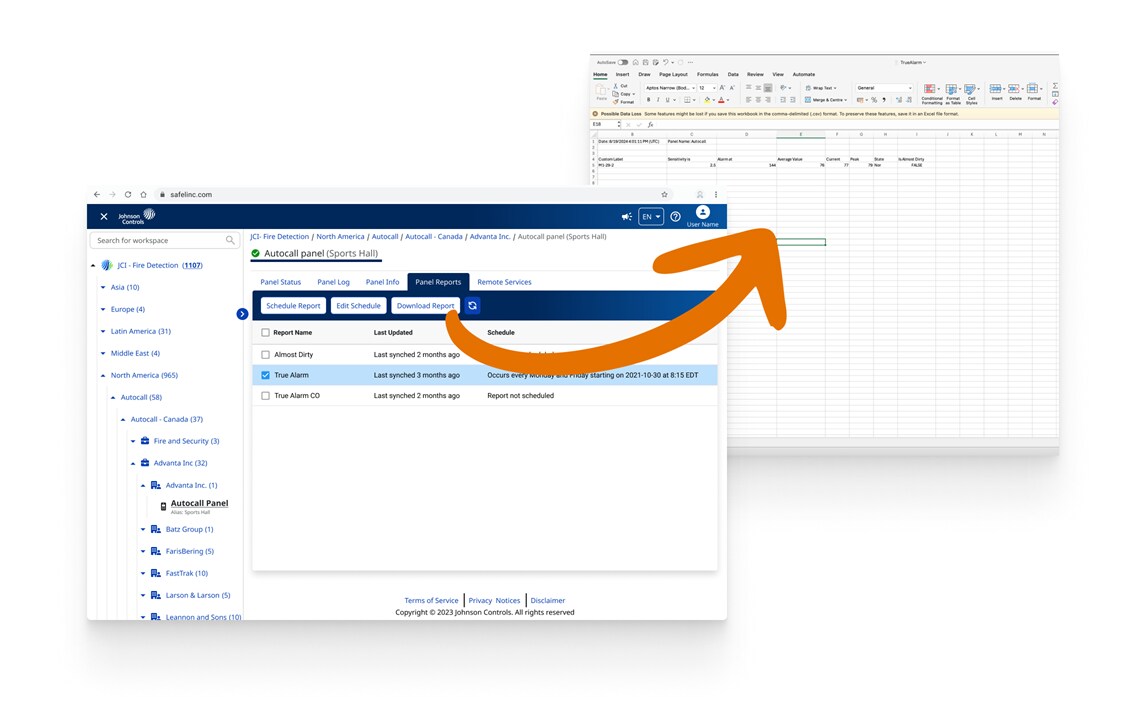Screen dimensions: 1146x709
Task: Click Excel font color swatch
Action: coord(721,99)
